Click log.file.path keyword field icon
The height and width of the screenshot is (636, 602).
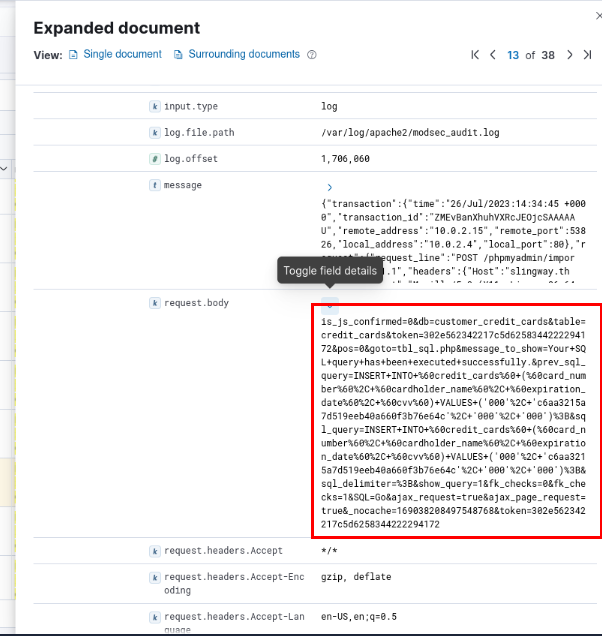155,133
